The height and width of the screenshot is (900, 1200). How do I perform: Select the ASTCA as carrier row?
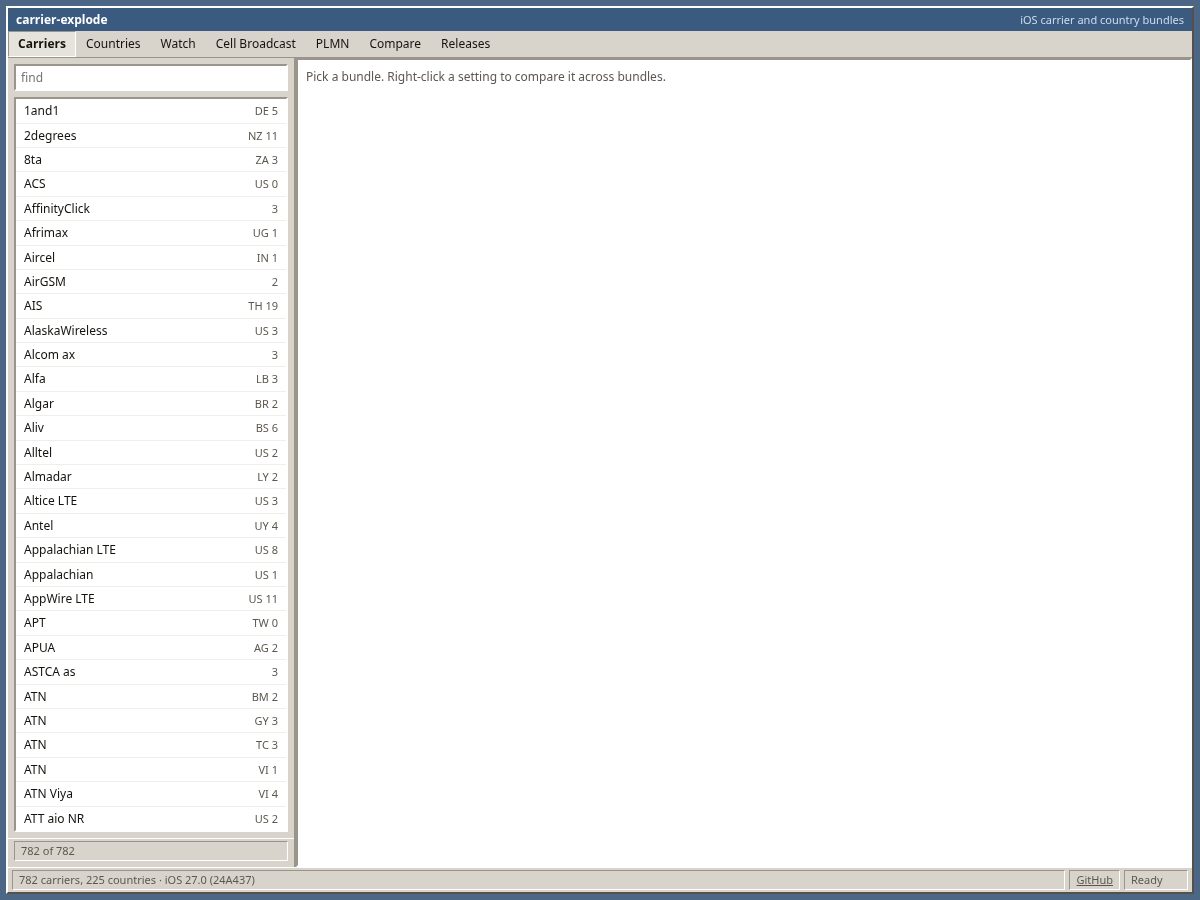tap(151, 672)
